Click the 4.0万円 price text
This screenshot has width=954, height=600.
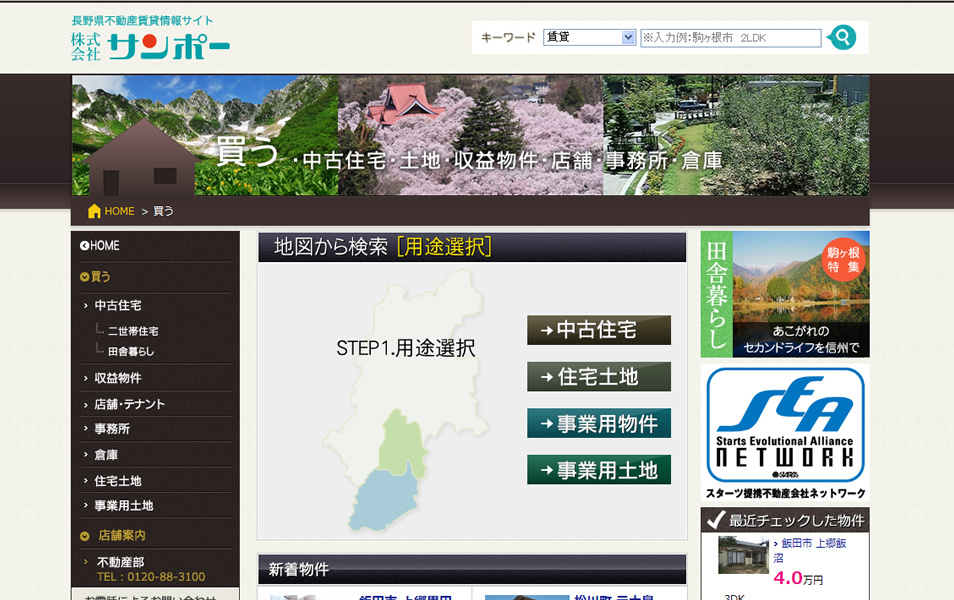798,578
